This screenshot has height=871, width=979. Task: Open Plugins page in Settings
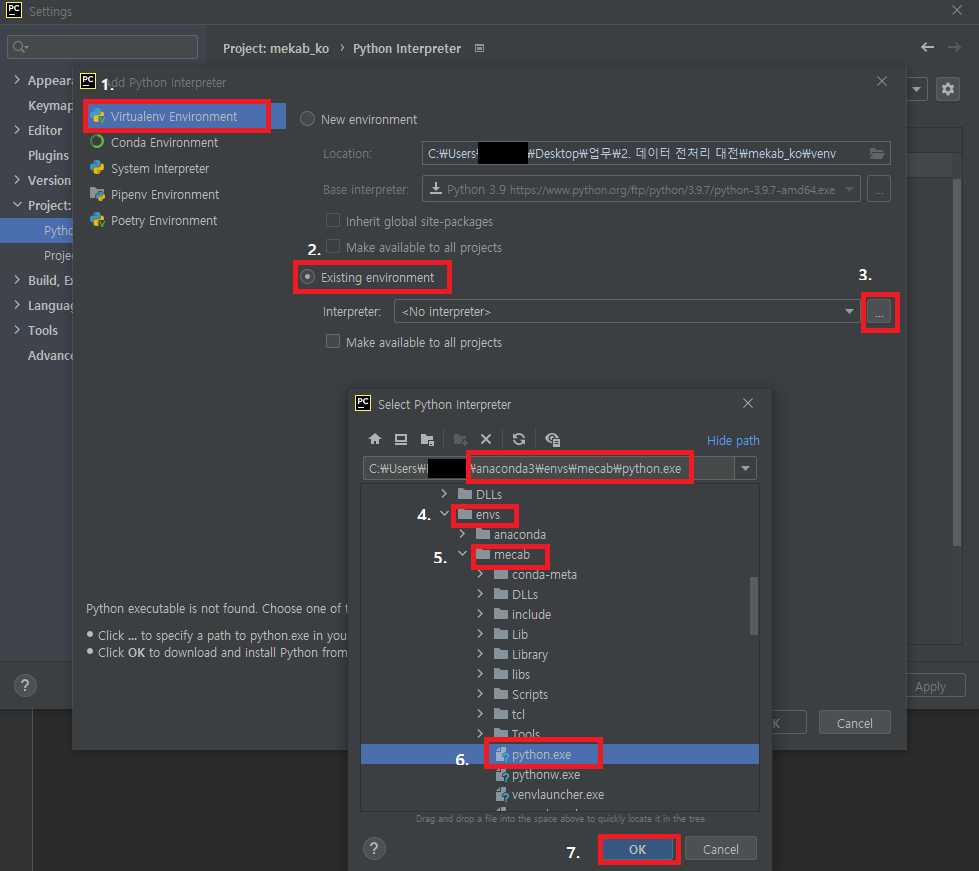(48, 155)
